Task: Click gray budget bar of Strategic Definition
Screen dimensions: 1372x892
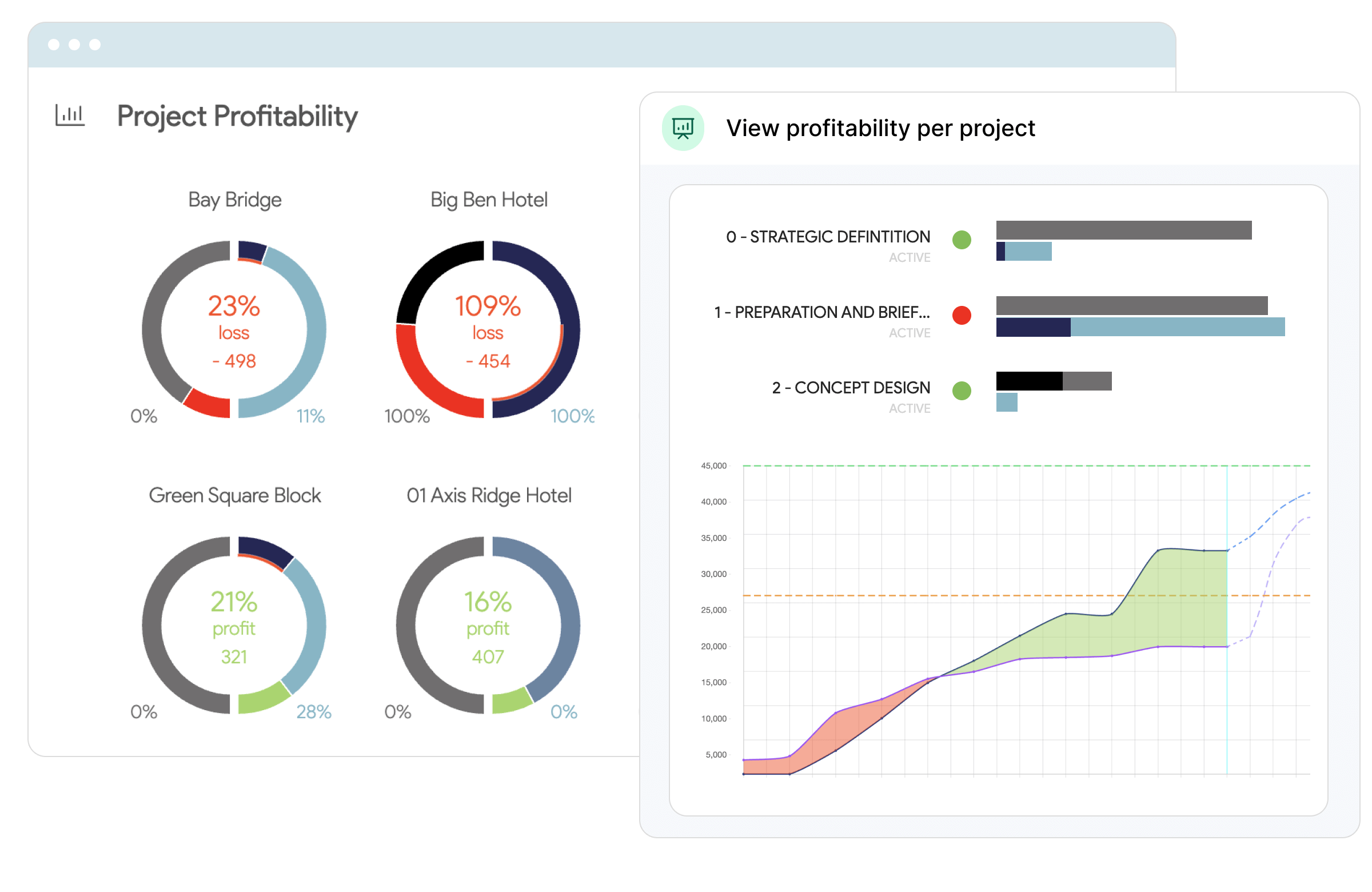Action: pos(1123,229)
